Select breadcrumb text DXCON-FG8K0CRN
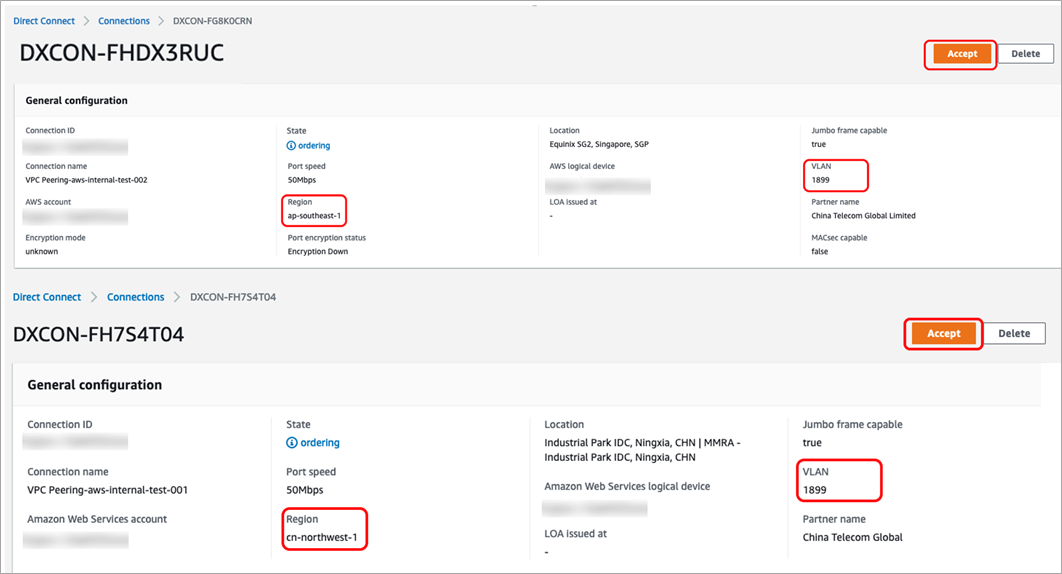Screen dimensions: 1062x574 pyautogui.click(x=213, y=21)
